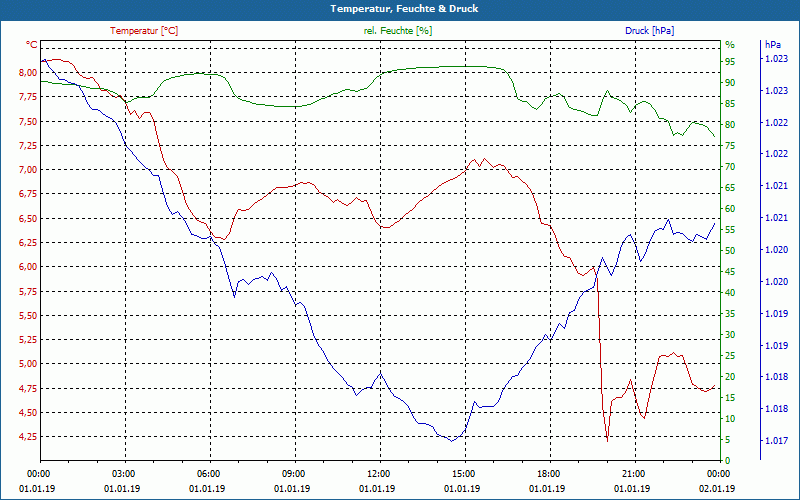Click the "06:00" time axis label
The height and width of the screenshot is (500, 800).
(x=207, y=474)
